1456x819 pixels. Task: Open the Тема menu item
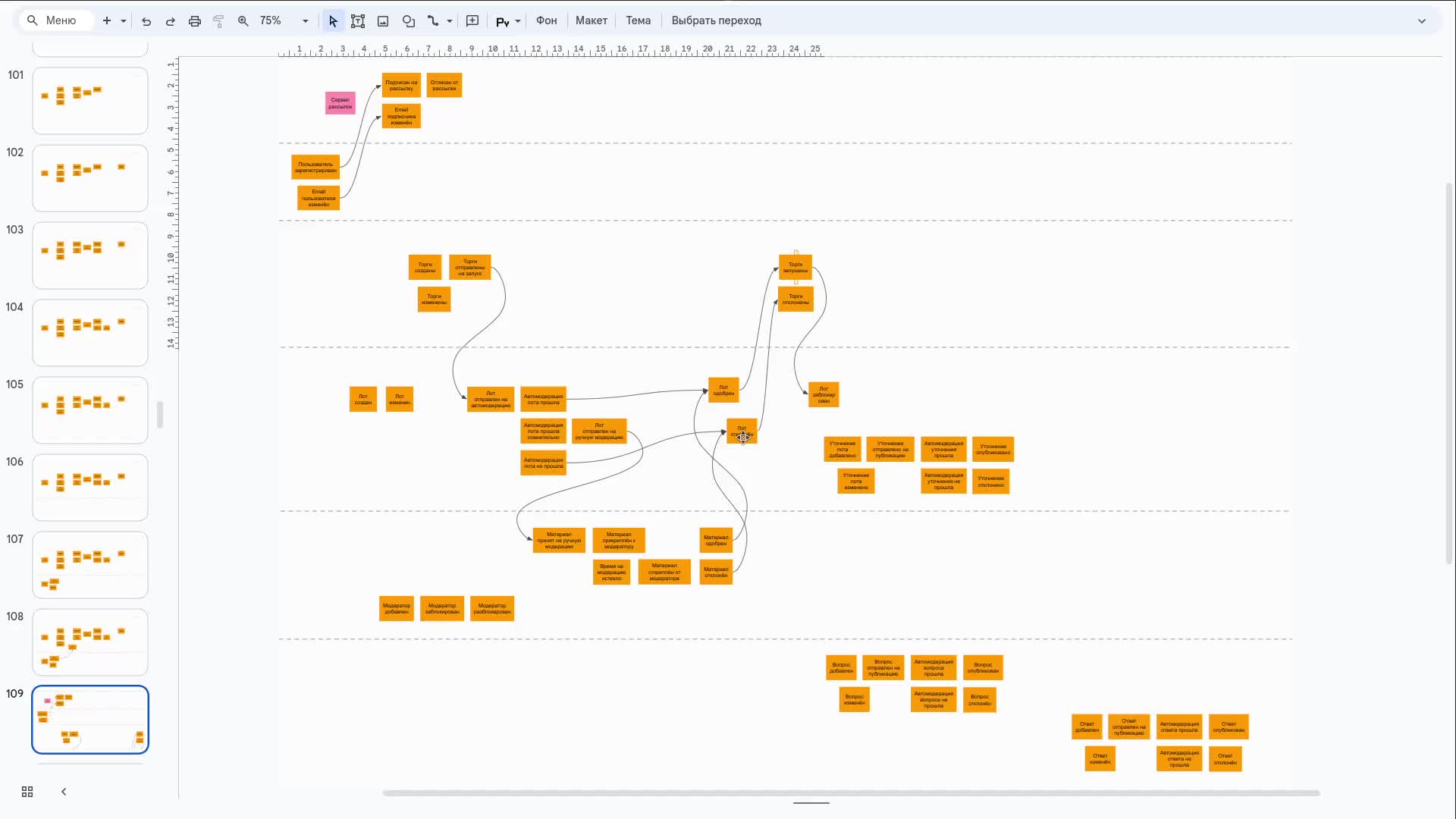click(638, 20)
